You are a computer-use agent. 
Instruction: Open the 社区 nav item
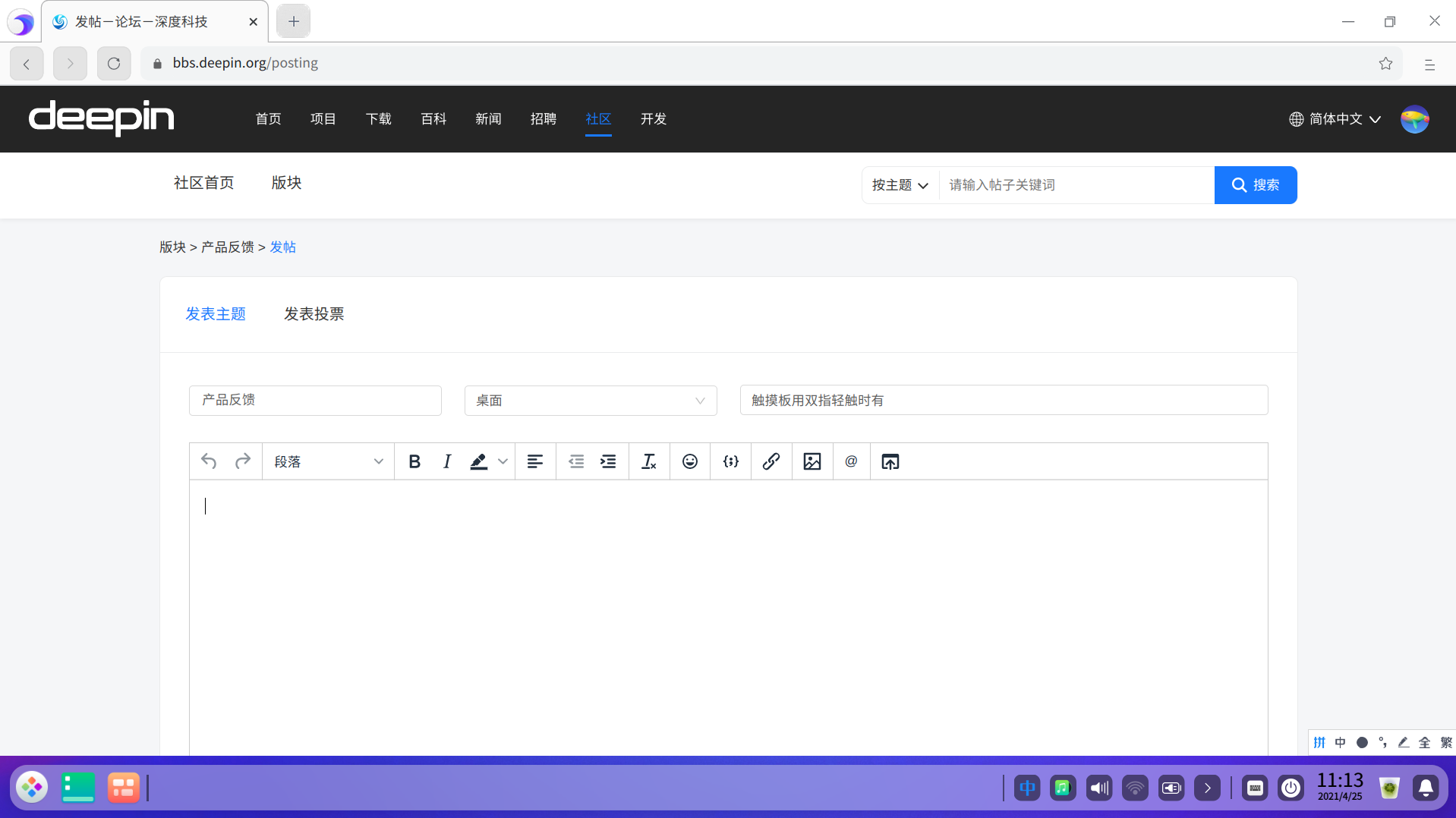pos(598,119)
